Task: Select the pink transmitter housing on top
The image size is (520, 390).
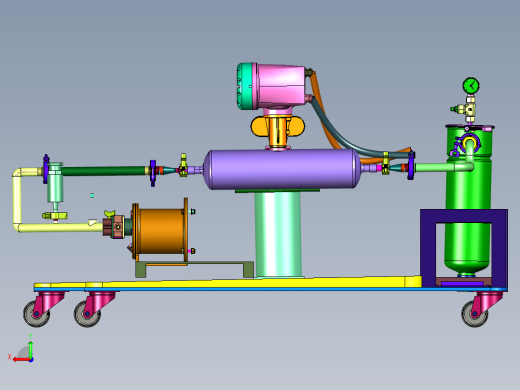Action: (282, 86)
